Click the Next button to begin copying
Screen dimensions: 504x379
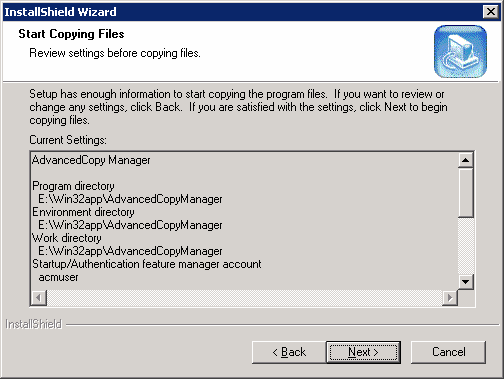point(363,352)
